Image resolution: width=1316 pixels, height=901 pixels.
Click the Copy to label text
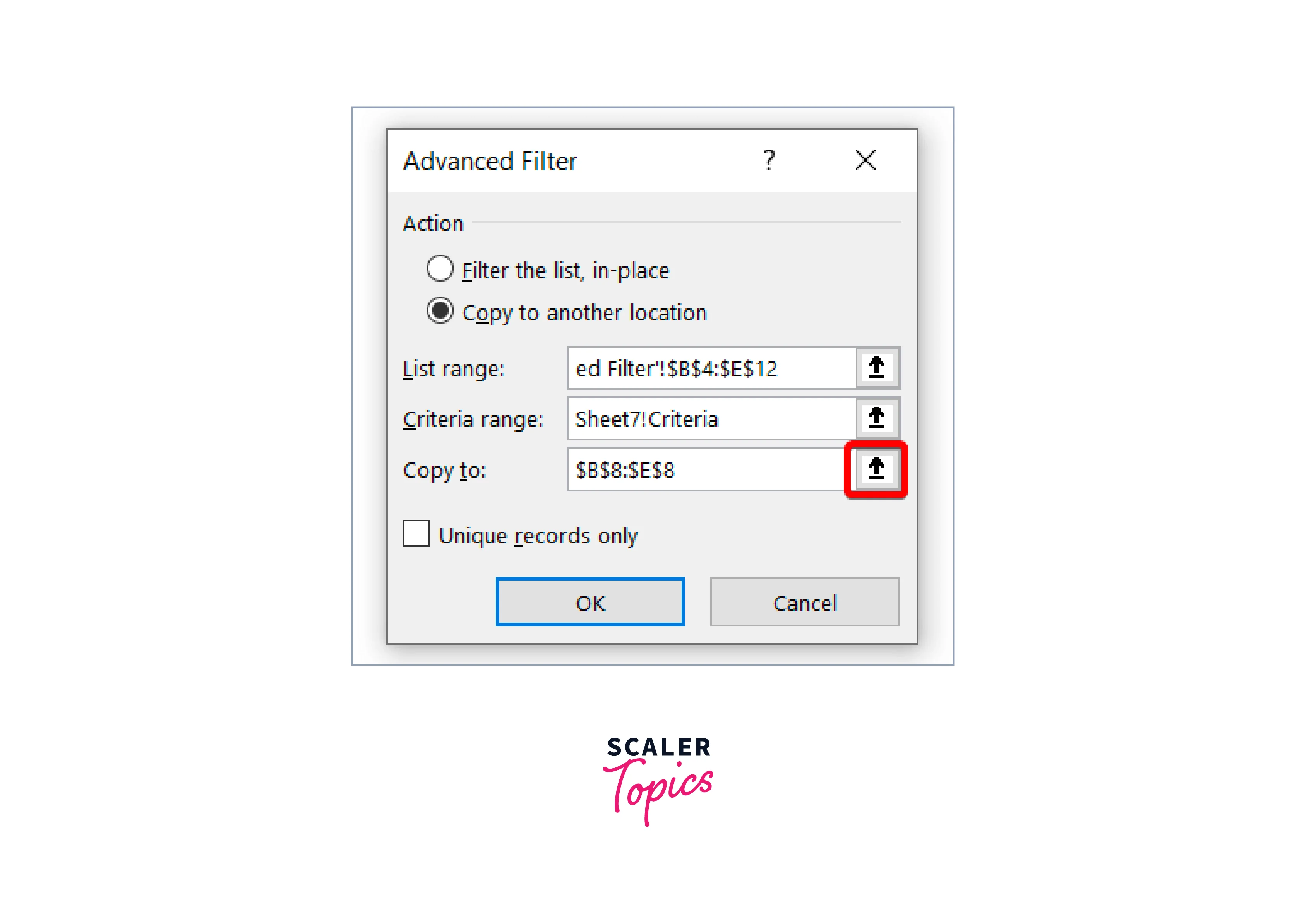(444, 471)
